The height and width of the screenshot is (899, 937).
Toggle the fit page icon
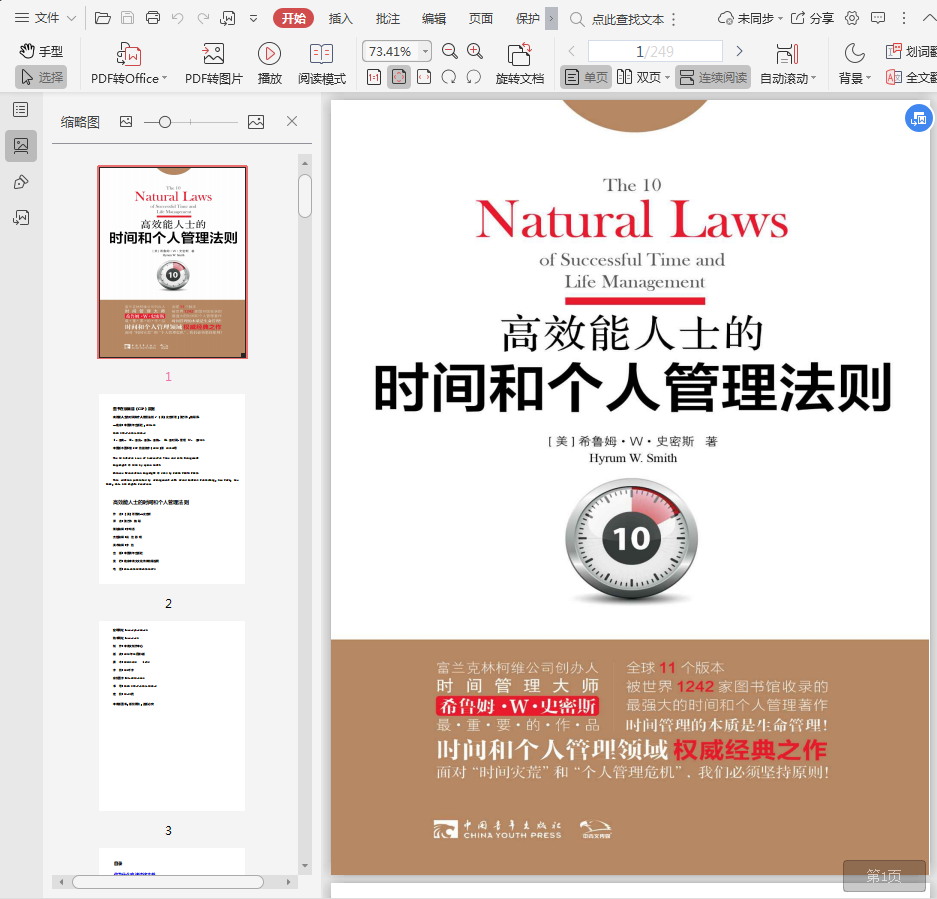point(399,77)
